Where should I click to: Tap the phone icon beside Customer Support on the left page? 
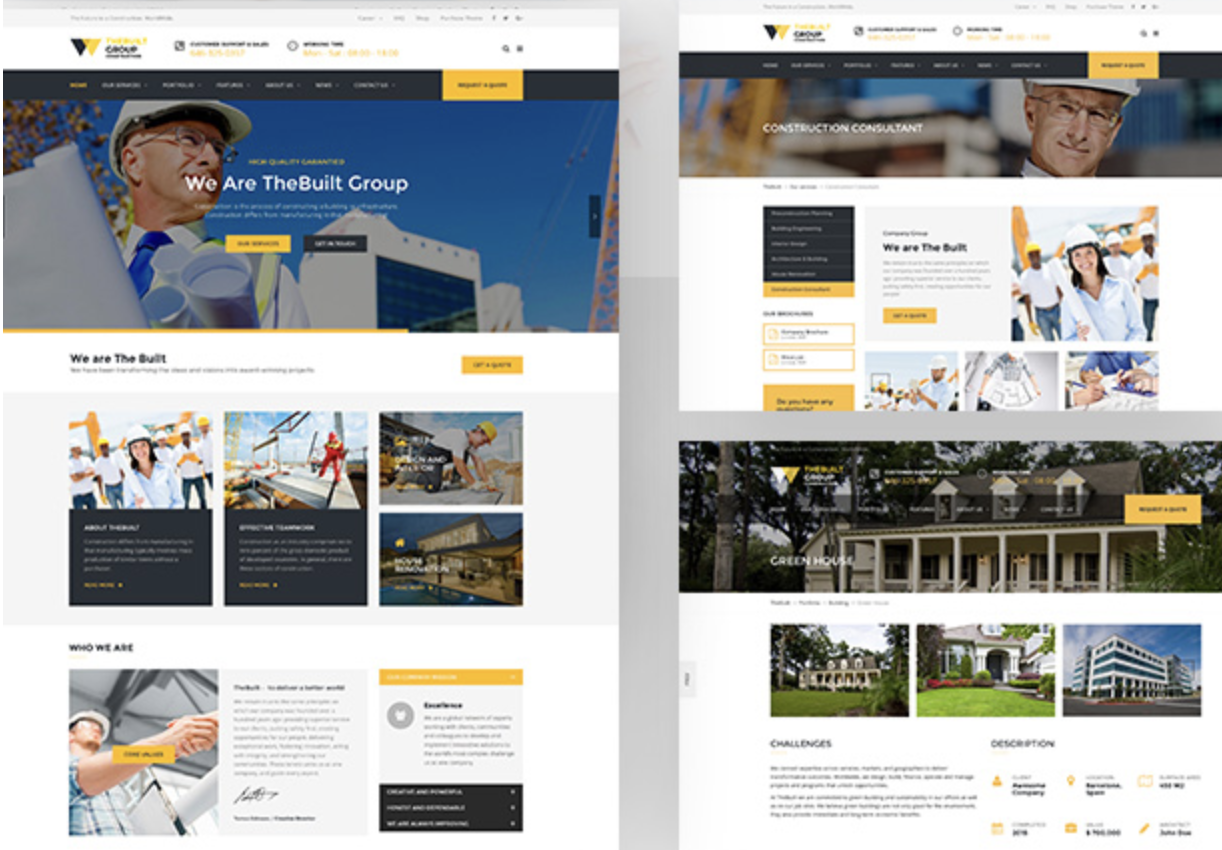pos(179,45)
